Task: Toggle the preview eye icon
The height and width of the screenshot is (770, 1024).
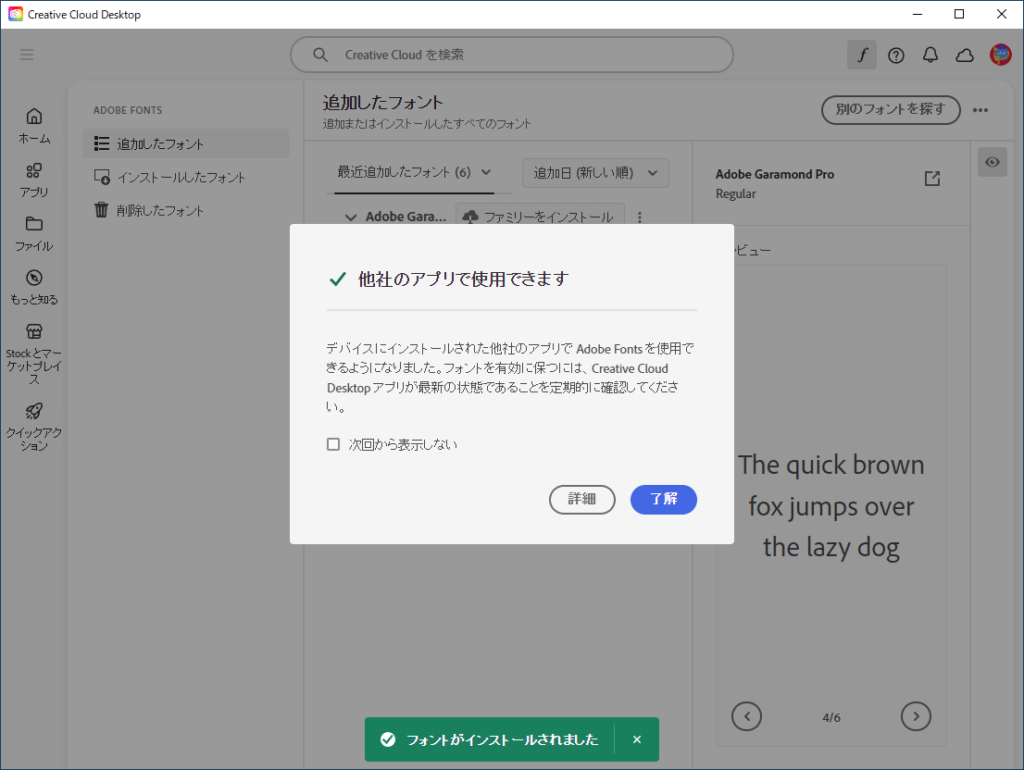Action: (x=992, y=162)
